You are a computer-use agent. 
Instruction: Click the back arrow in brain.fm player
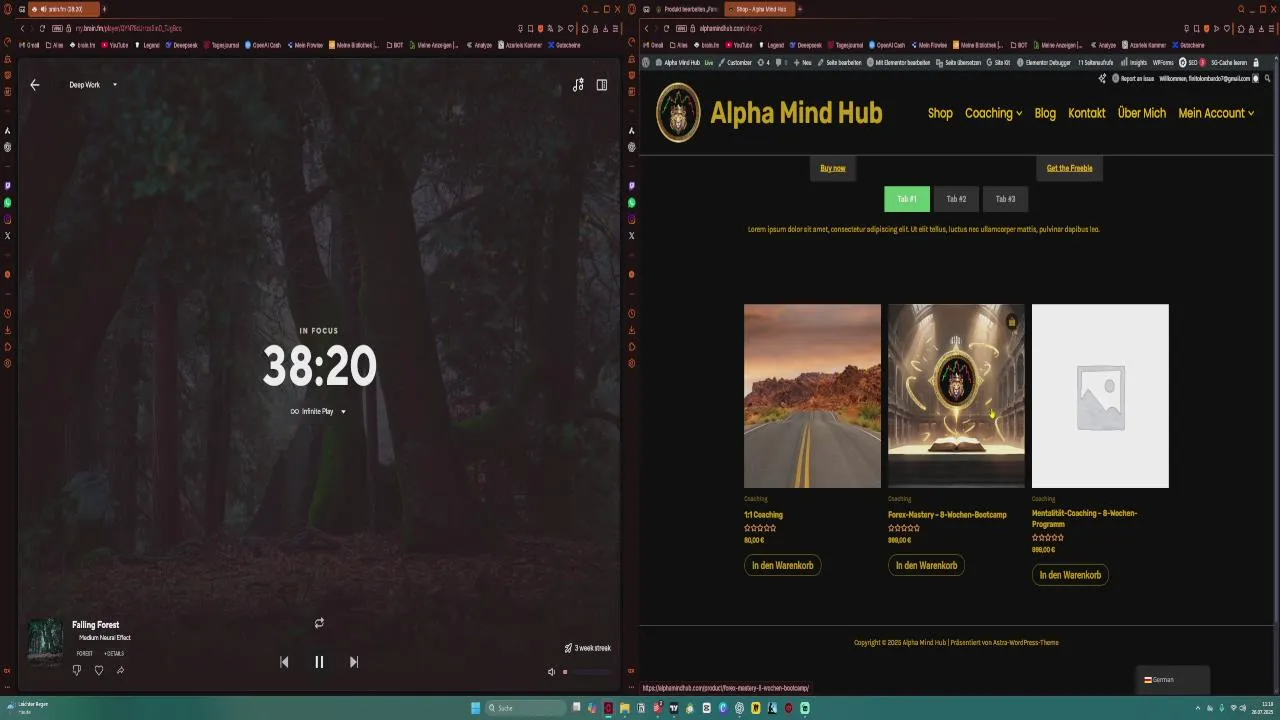(x=35, y=85)
